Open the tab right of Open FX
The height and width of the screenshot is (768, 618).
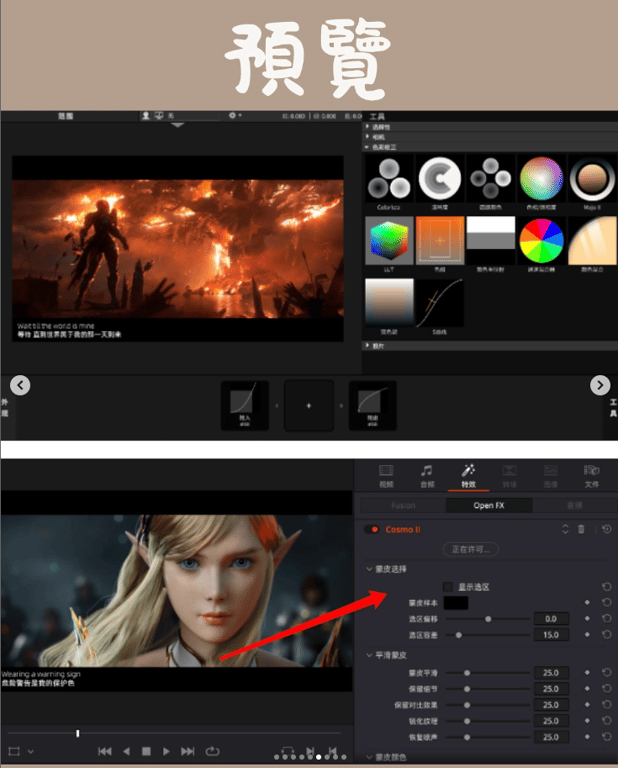[x=574, y=505]
